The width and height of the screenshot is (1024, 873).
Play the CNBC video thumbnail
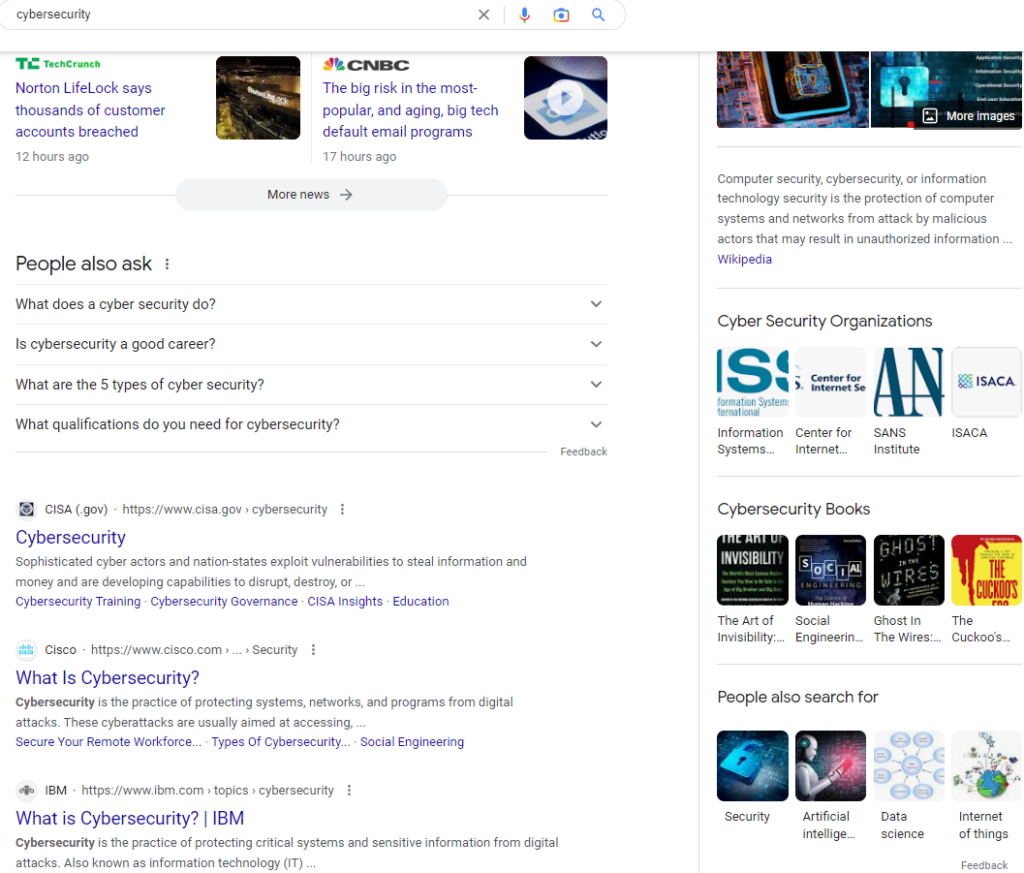coord(566,98)
